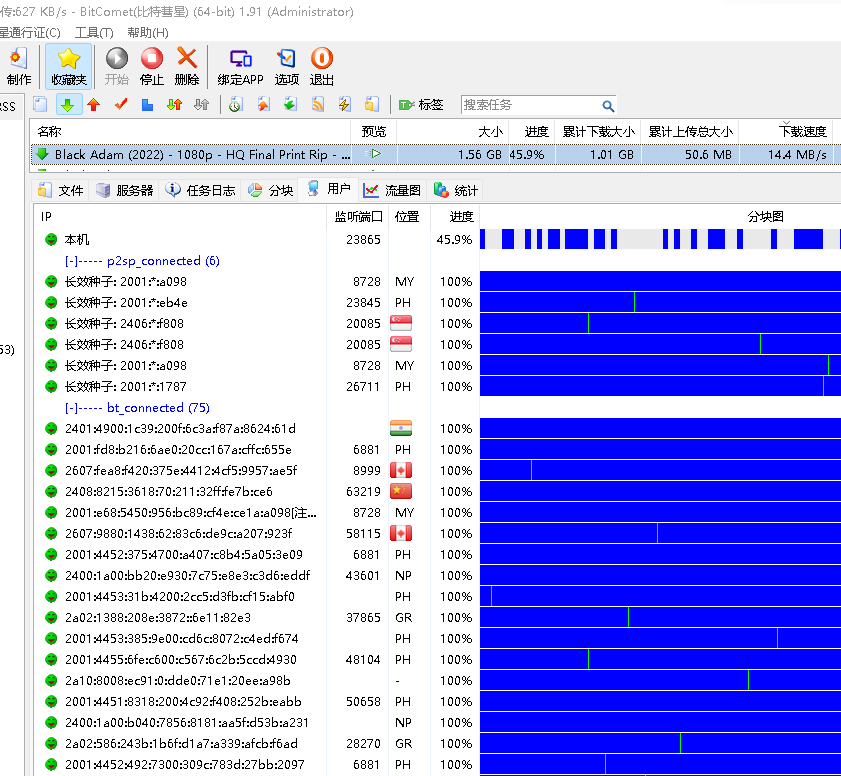The width and height of the screenshot is (841, 776).
Task: Open 绑定APP device binding
Action: tap(240, 66)
